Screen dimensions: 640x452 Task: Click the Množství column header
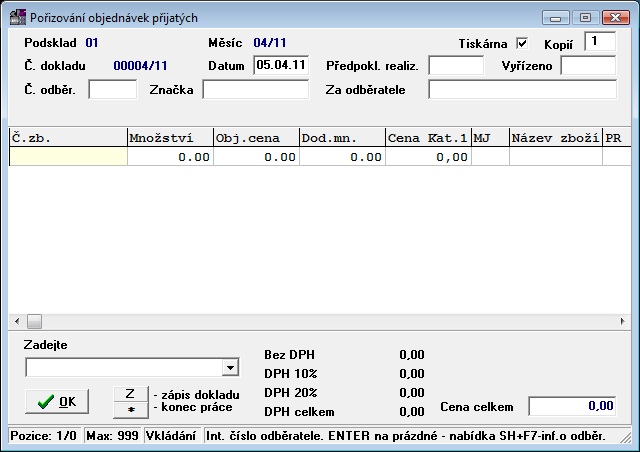(x=168, y=138)
